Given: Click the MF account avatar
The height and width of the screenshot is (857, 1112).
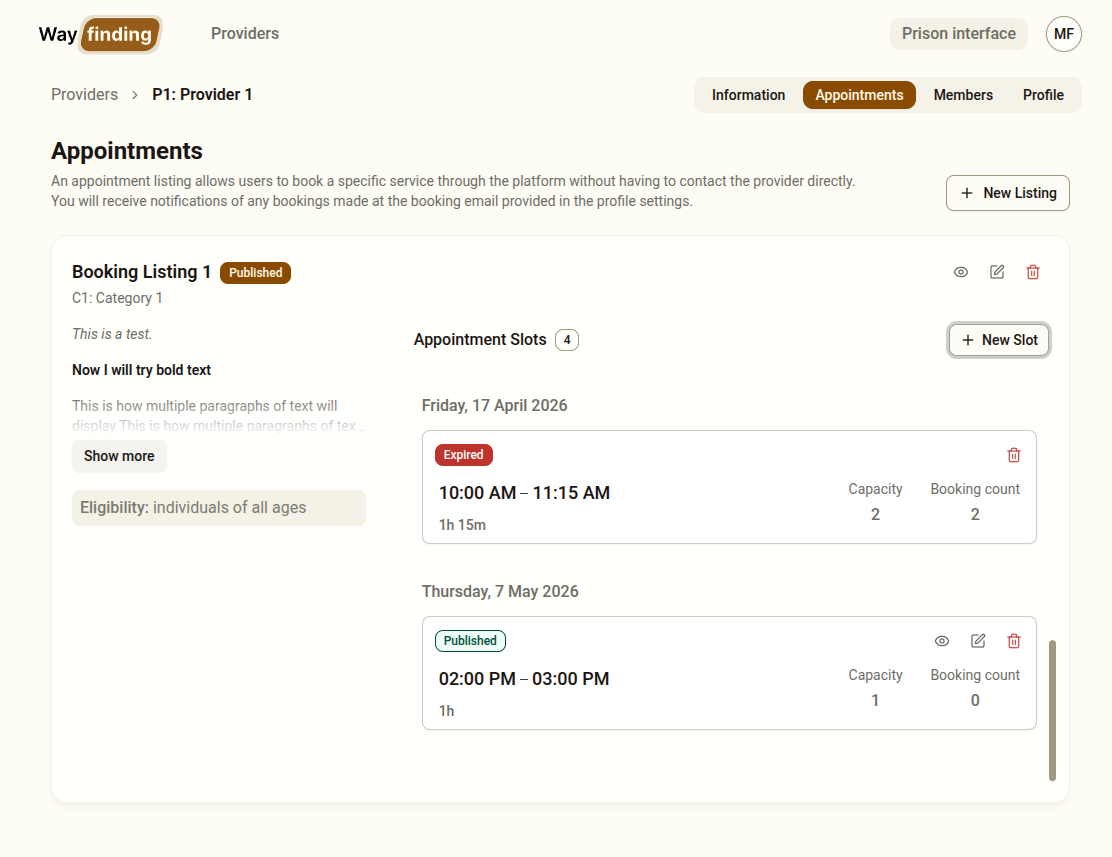Looking at the screenshot, I should coord(1063,34).
